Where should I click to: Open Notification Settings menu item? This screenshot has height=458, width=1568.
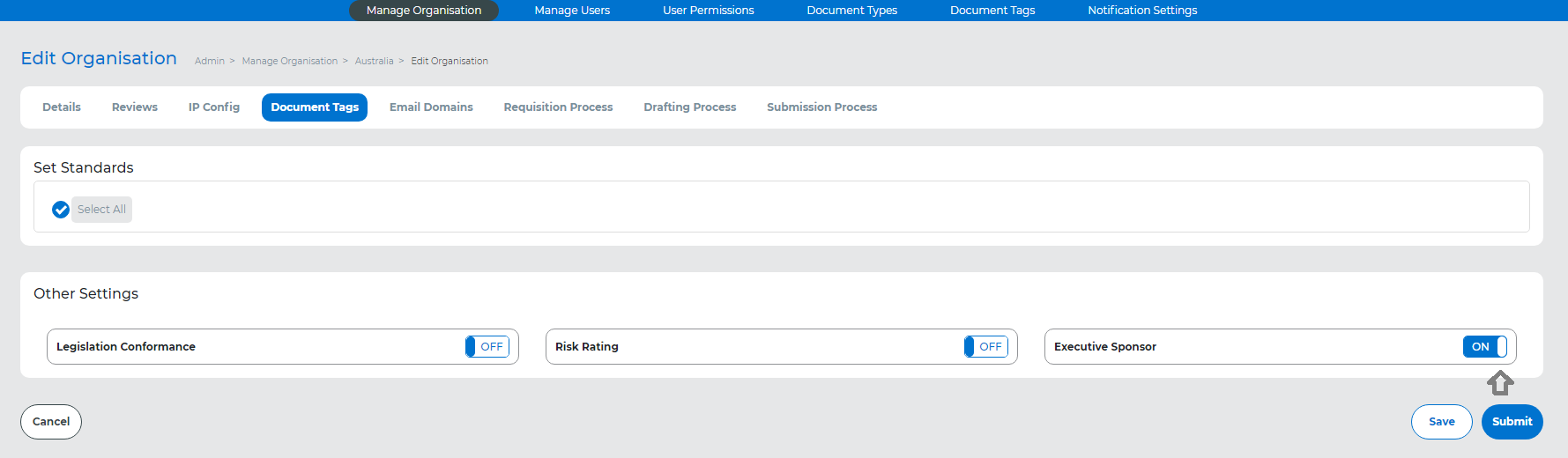[x=1142, y=11]
